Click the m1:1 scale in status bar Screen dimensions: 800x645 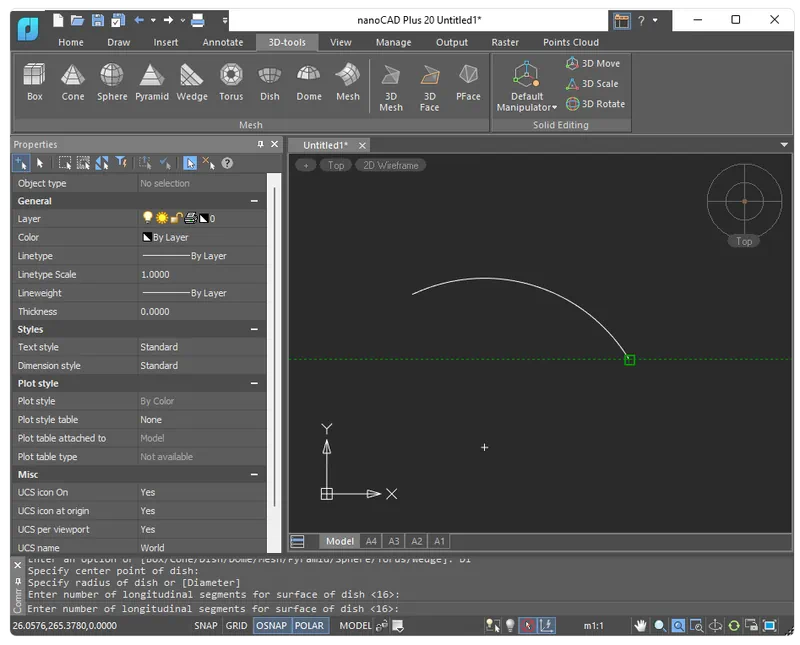point(593,626)
